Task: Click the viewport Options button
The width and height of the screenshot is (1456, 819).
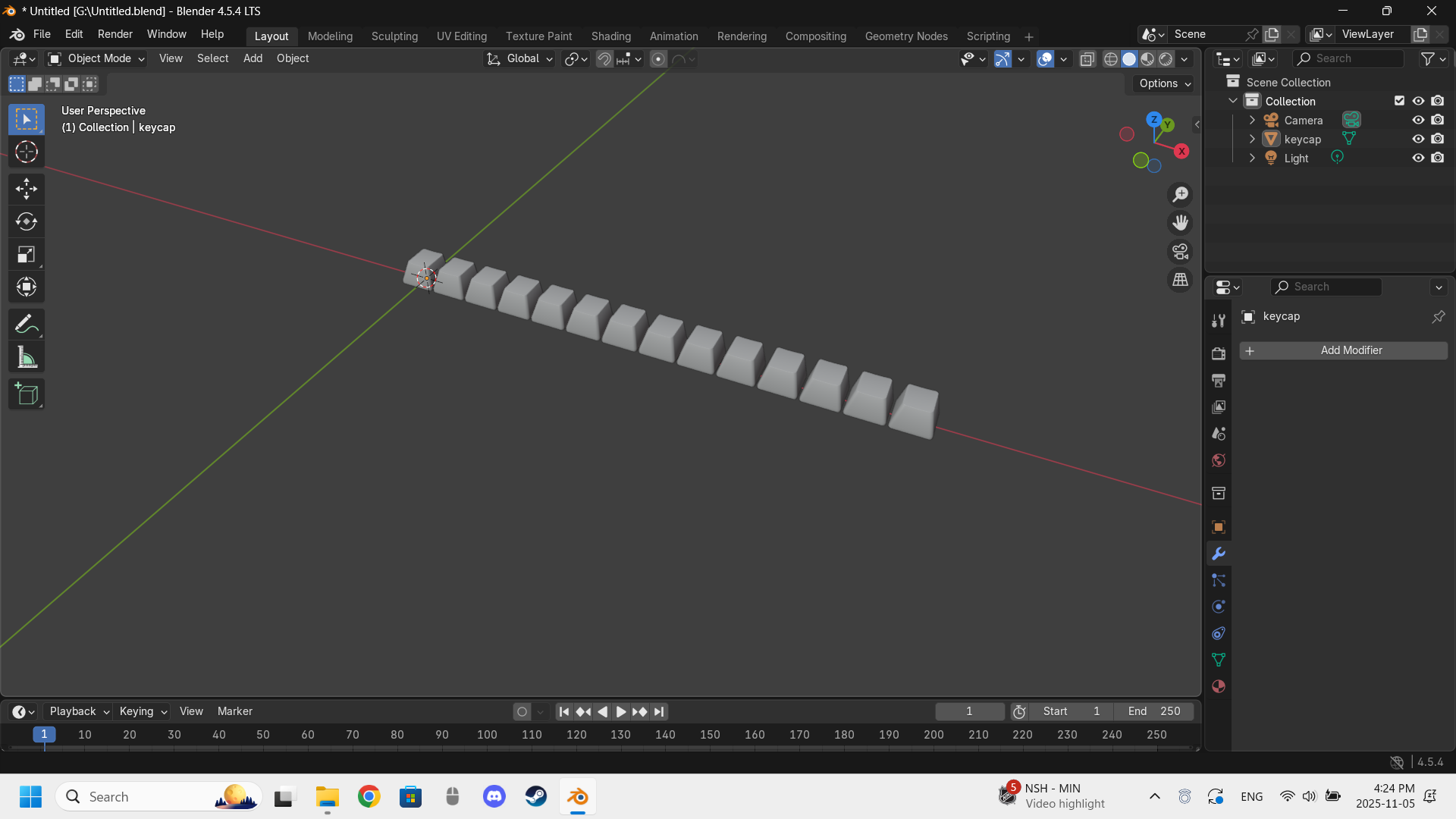Action: (x=1165, y=83)
